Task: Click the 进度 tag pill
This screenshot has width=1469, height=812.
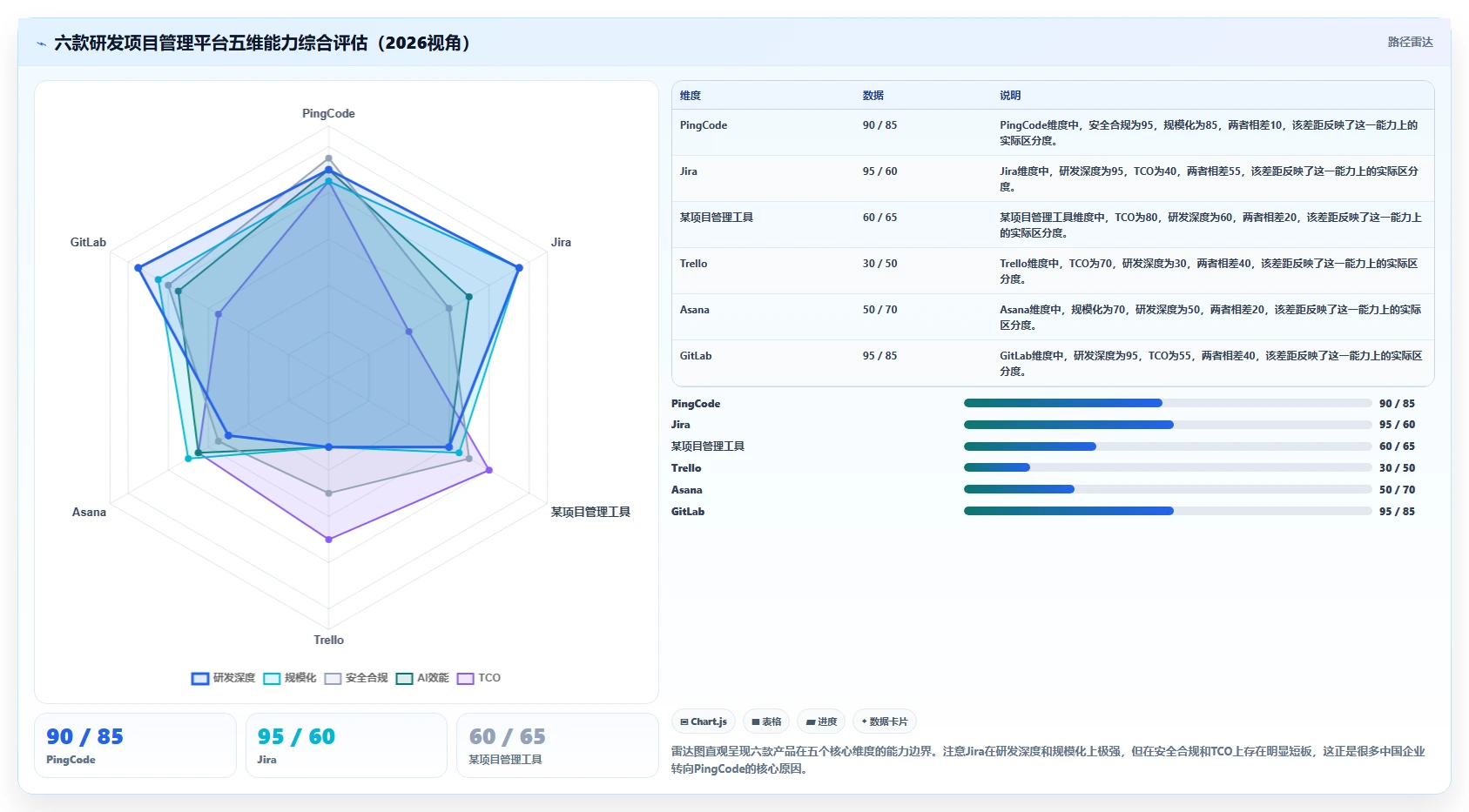Action: pos(821,721)
